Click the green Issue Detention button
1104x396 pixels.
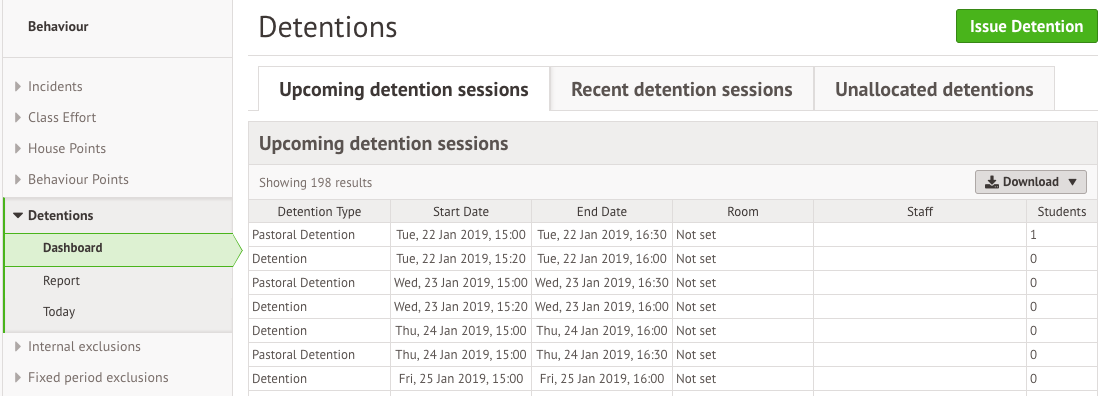coord(1027,27)
